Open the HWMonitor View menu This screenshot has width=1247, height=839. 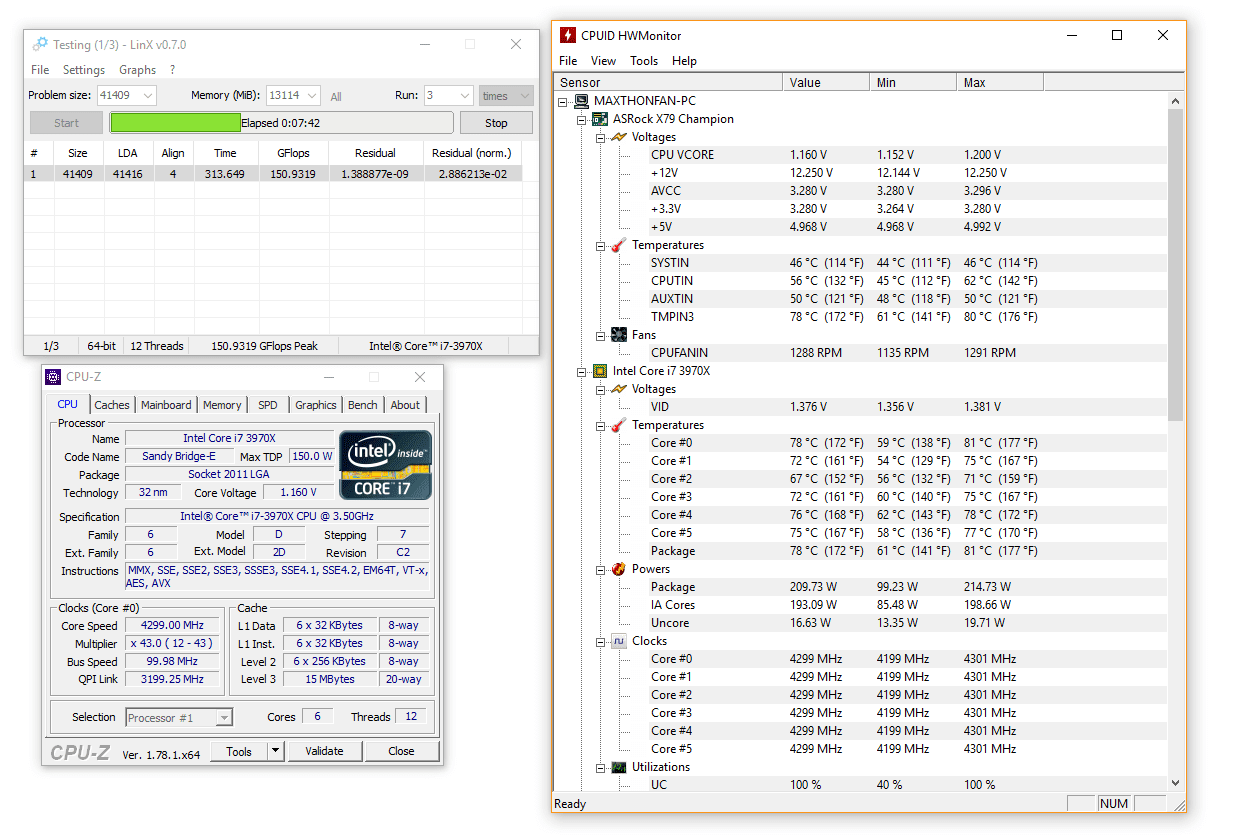coord(603,61)
